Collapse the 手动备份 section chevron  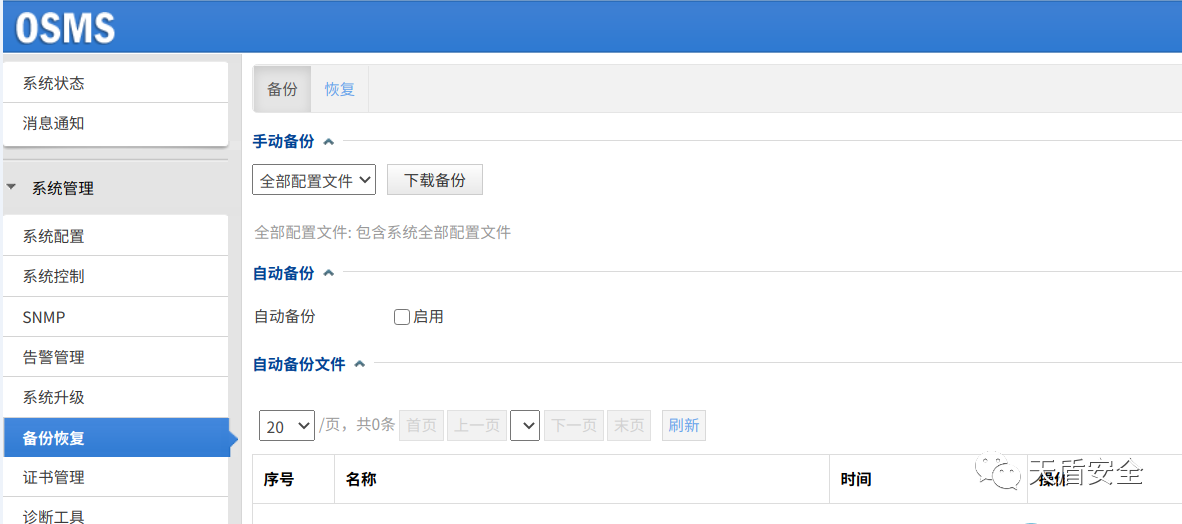point(328,141)
